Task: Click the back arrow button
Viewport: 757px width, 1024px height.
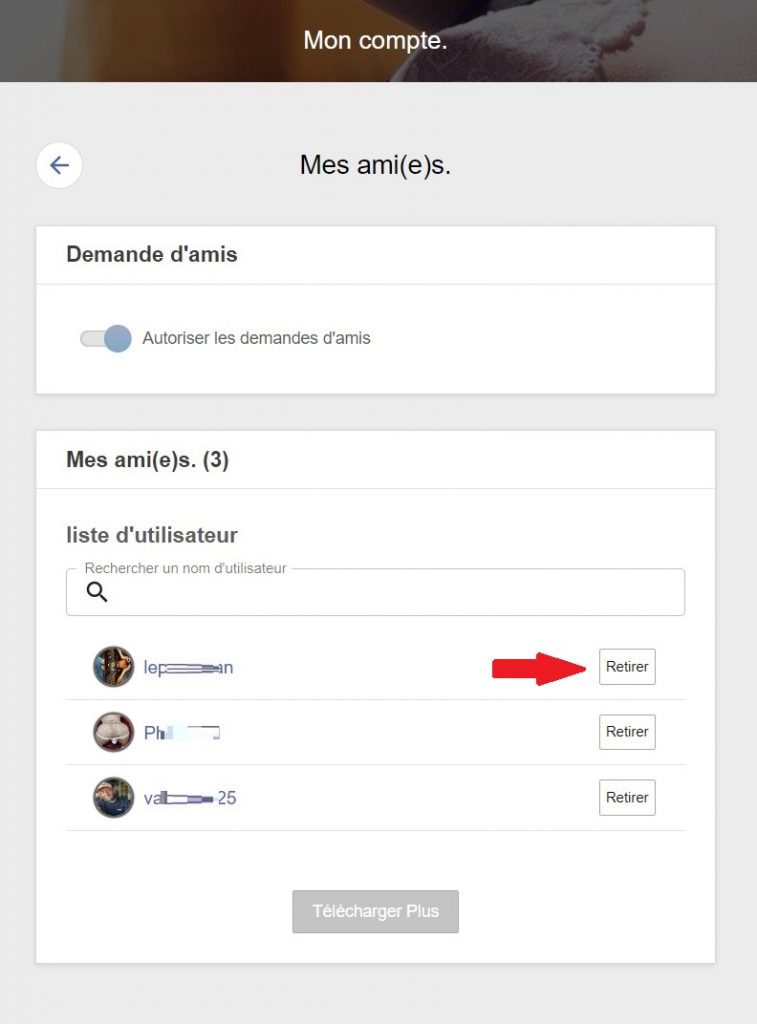Action: 59,165
